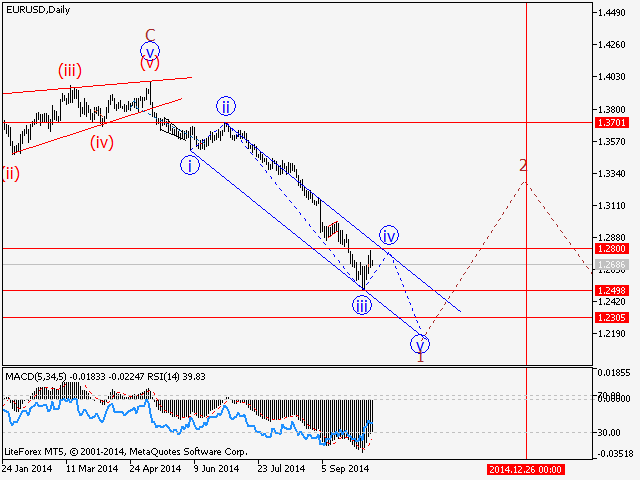Click the 30.00 RSI level label
The image size is (640, 480).
click(x=609, y=433)
